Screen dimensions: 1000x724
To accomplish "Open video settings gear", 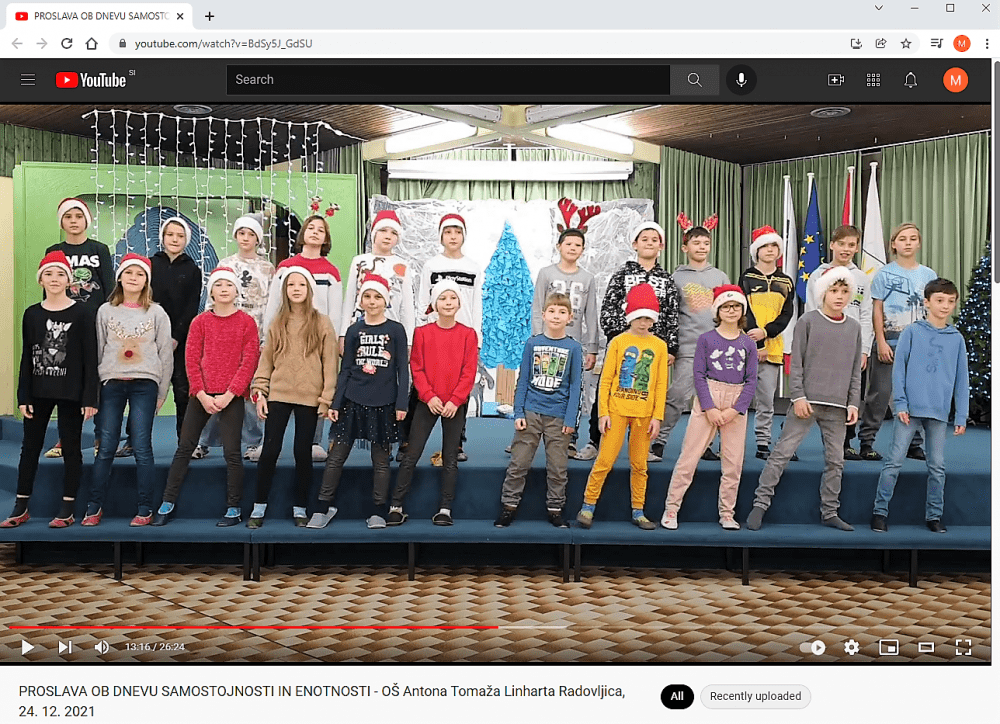I will [x=851, y=647].
